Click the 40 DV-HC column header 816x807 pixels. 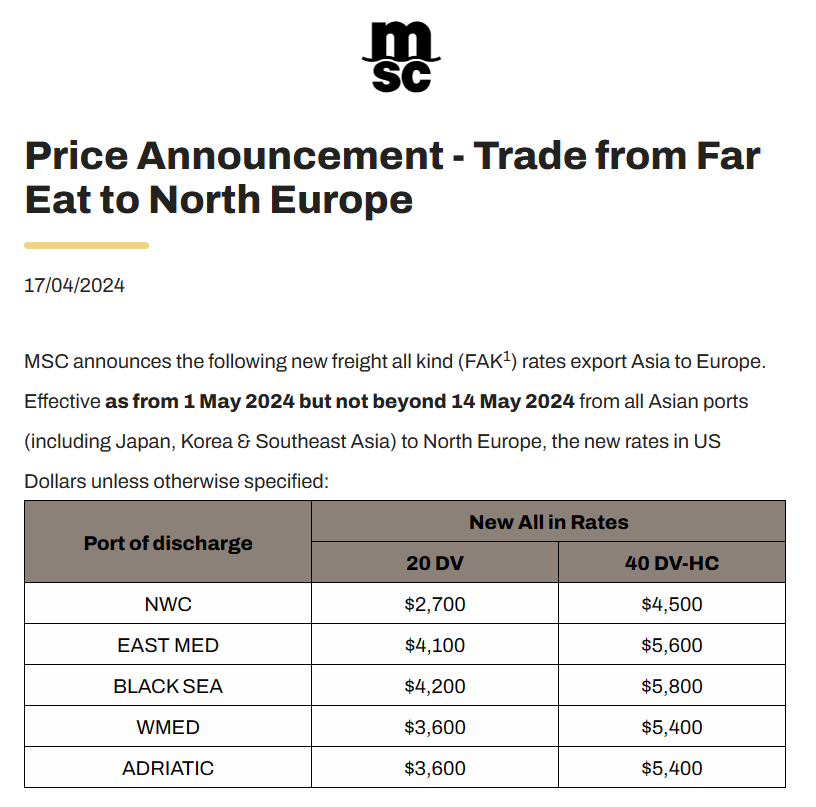click(672, 562)
